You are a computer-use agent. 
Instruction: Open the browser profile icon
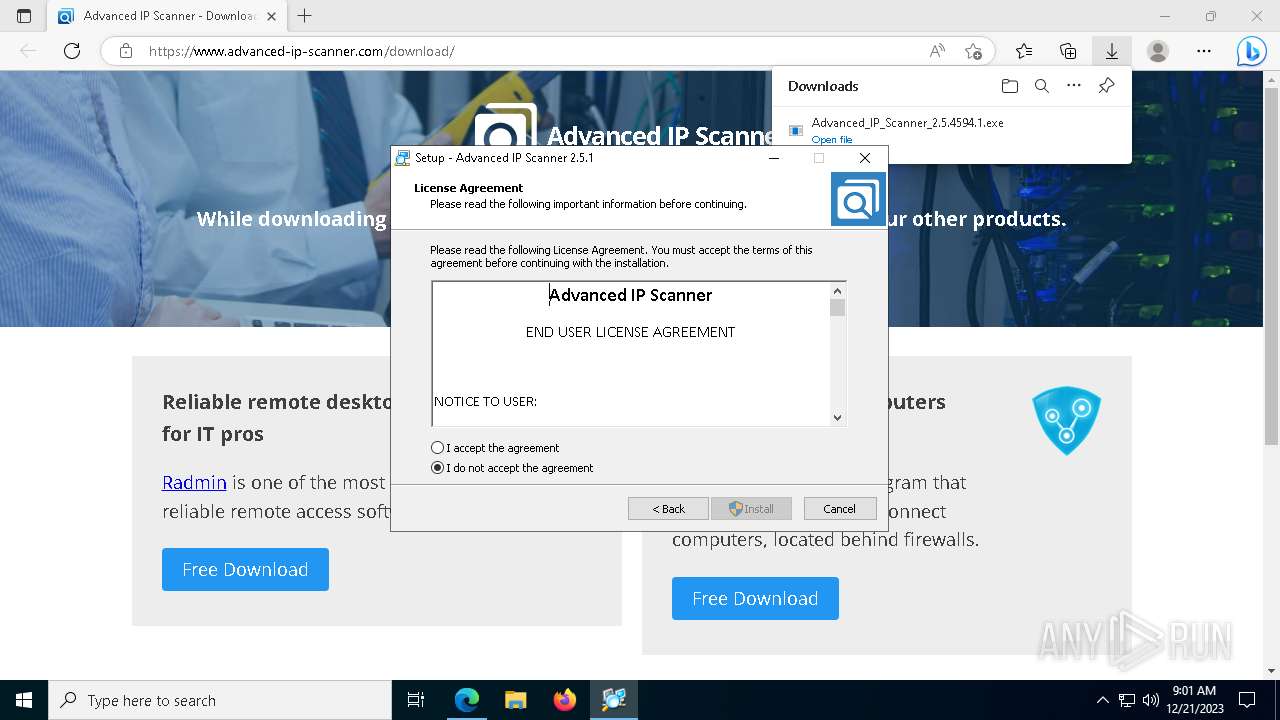click(x=1158, y=51)
